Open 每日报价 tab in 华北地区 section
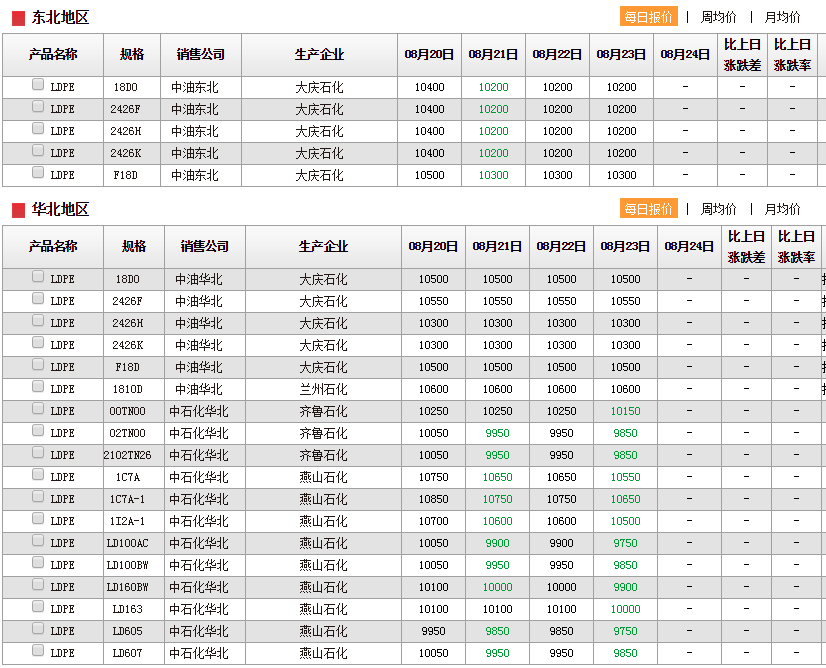The height and width of the screenshot is (668, 826). click(x=648, y=209)
